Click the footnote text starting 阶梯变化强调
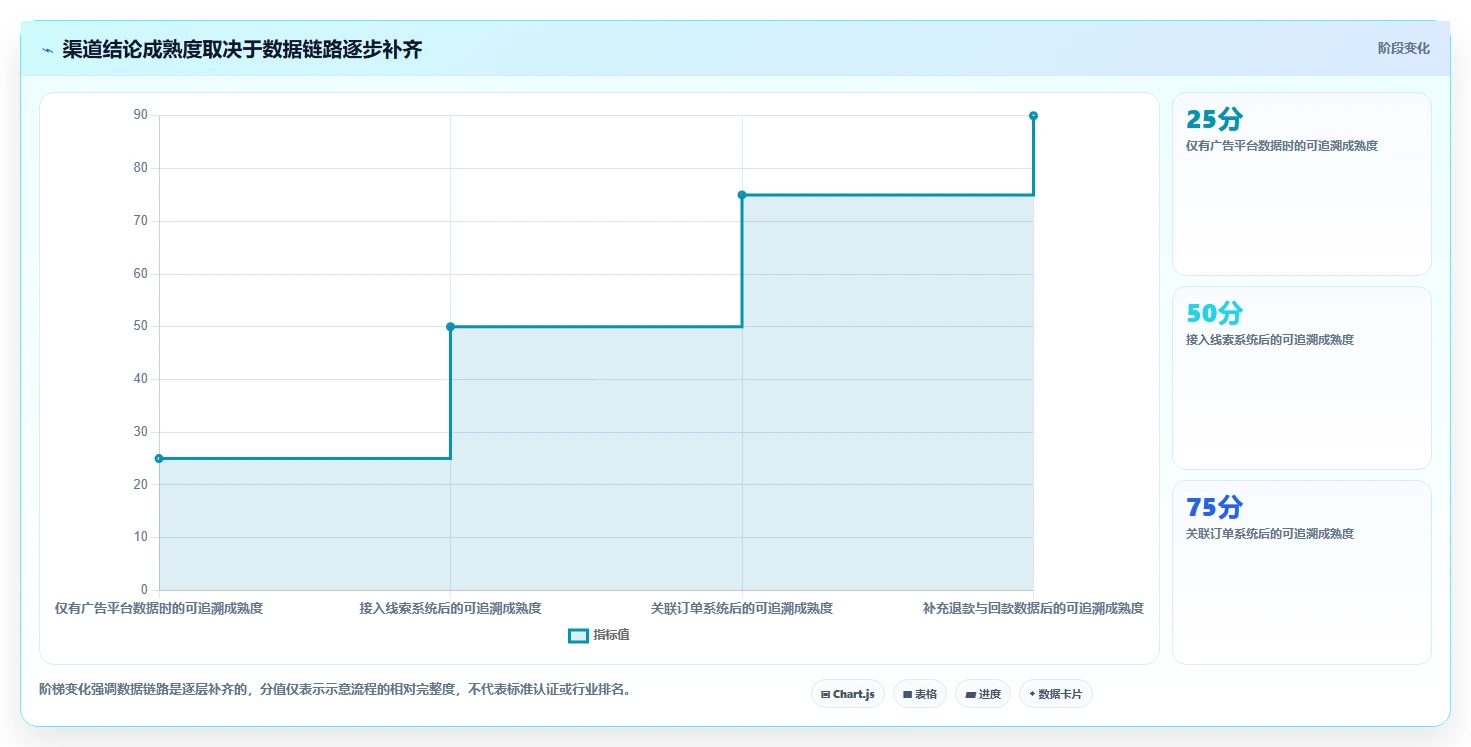The width and height of the screenshot is (1471, 747). pos(335,690)
